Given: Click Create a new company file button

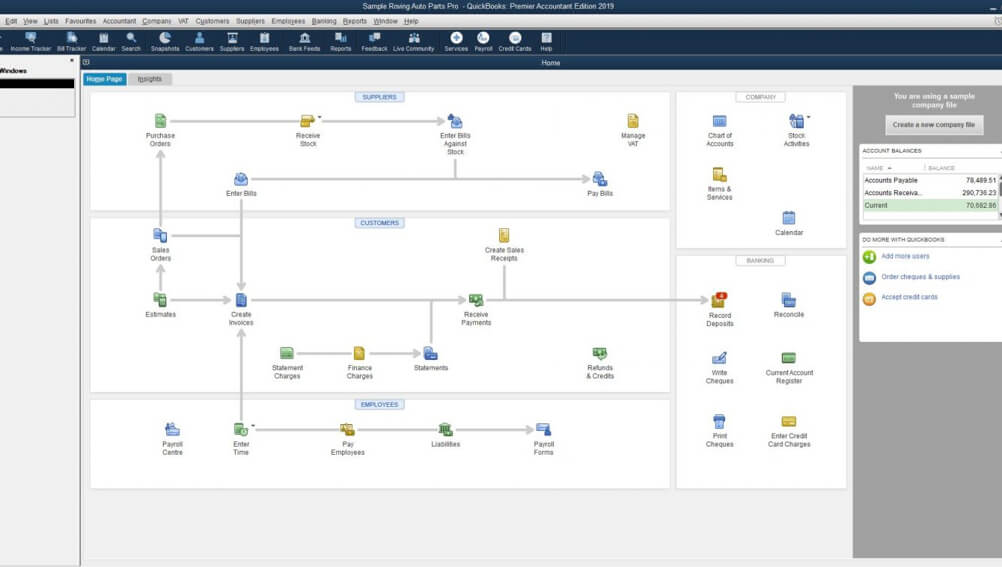Looking at the screenshot, I should coord(934,125).
